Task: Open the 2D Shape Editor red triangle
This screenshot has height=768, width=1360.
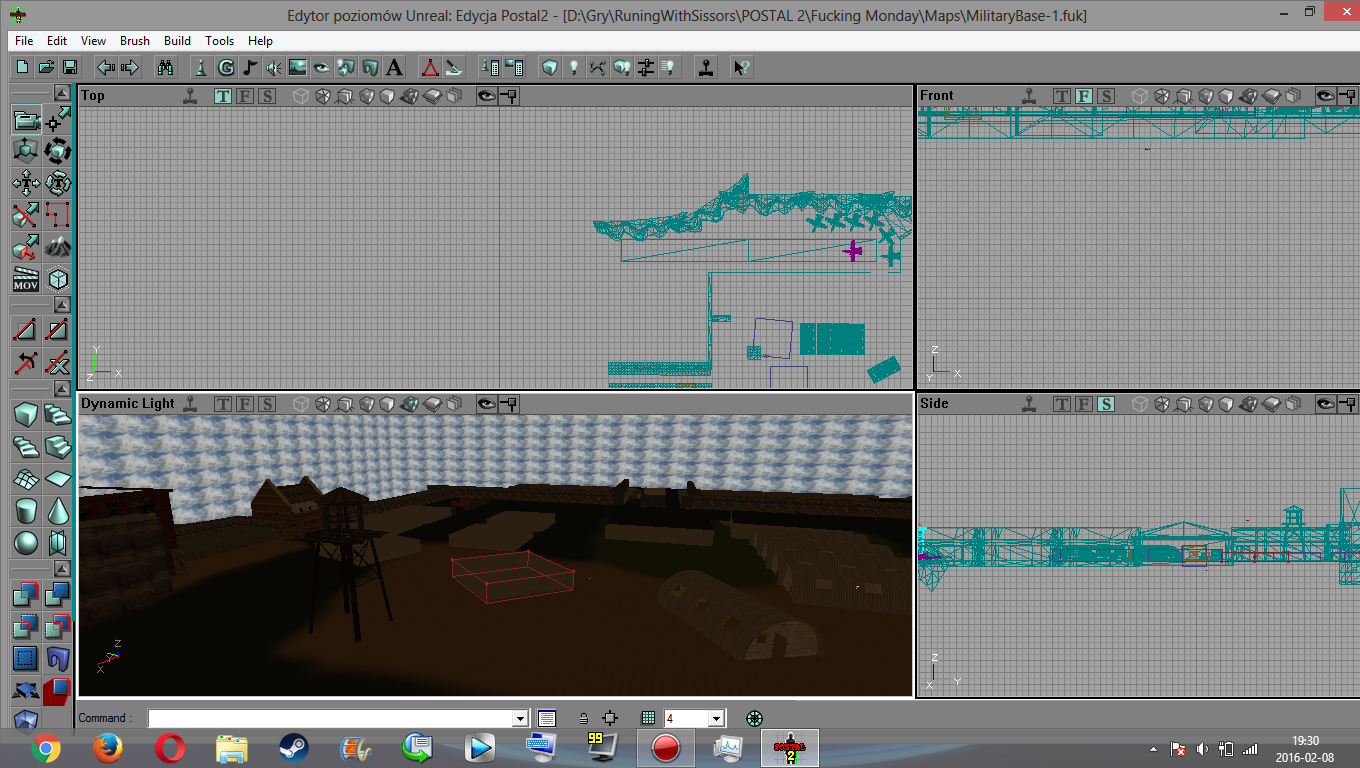Action: pos(429,67)
